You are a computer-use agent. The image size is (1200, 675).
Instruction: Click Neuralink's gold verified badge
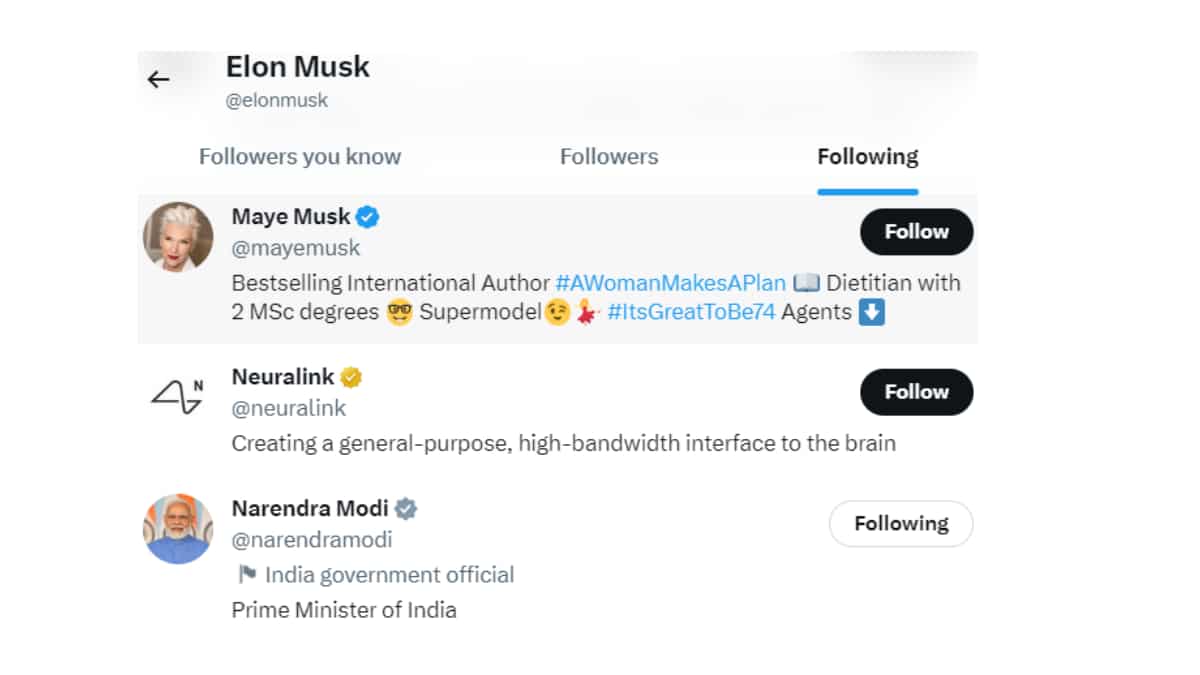click(351, 377)
